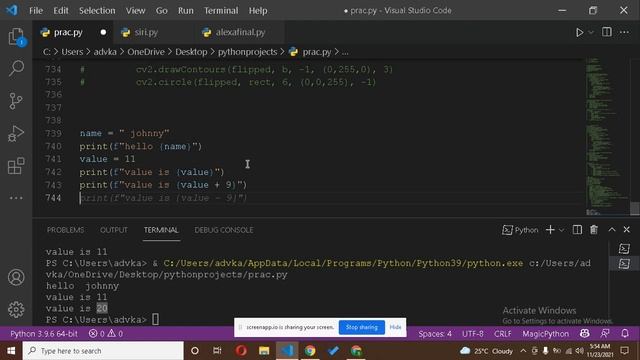This screenshot has width=640, height=360.
Task: Click the prac.py breadcrumb segment
Action: tap(317, 52)
